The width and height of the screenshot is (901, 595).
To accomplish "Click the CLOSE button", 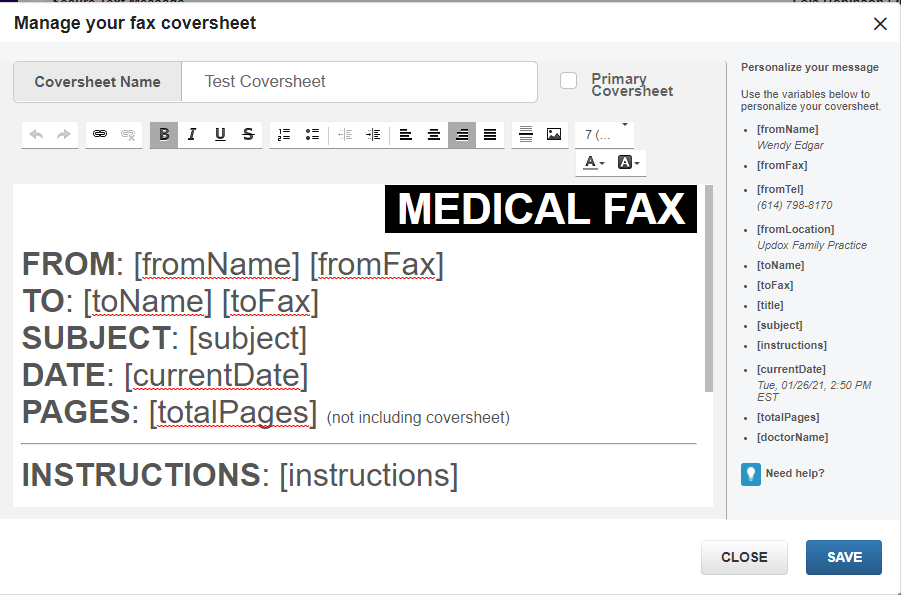I will 744,557.
